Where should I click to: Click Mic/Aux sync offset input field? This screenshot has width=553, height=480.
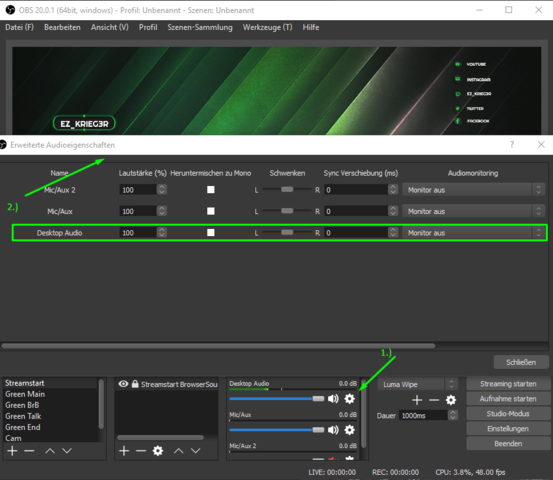click(x=356, y=211)
